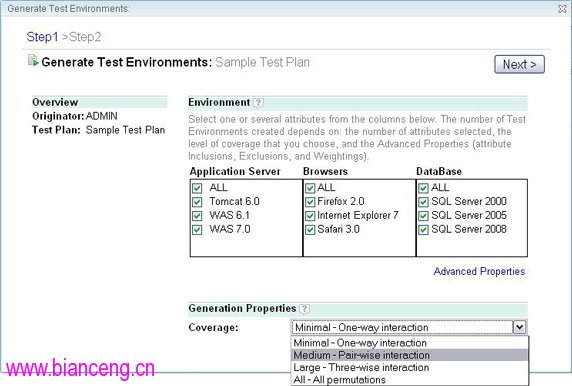Toggle the DataBase ALL checkbox
The image size is (572, 386).
click(x=423, y=188)
